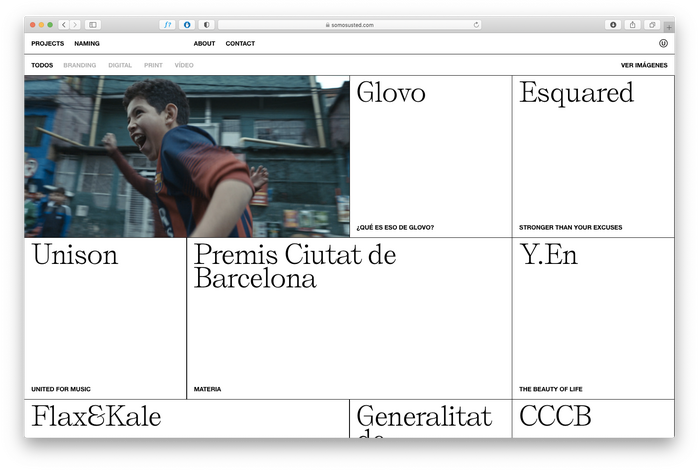The image size is (699, 470).
Task: Click the 'UNITED FOR MUSIC' caption
Action: click(61, 389)
